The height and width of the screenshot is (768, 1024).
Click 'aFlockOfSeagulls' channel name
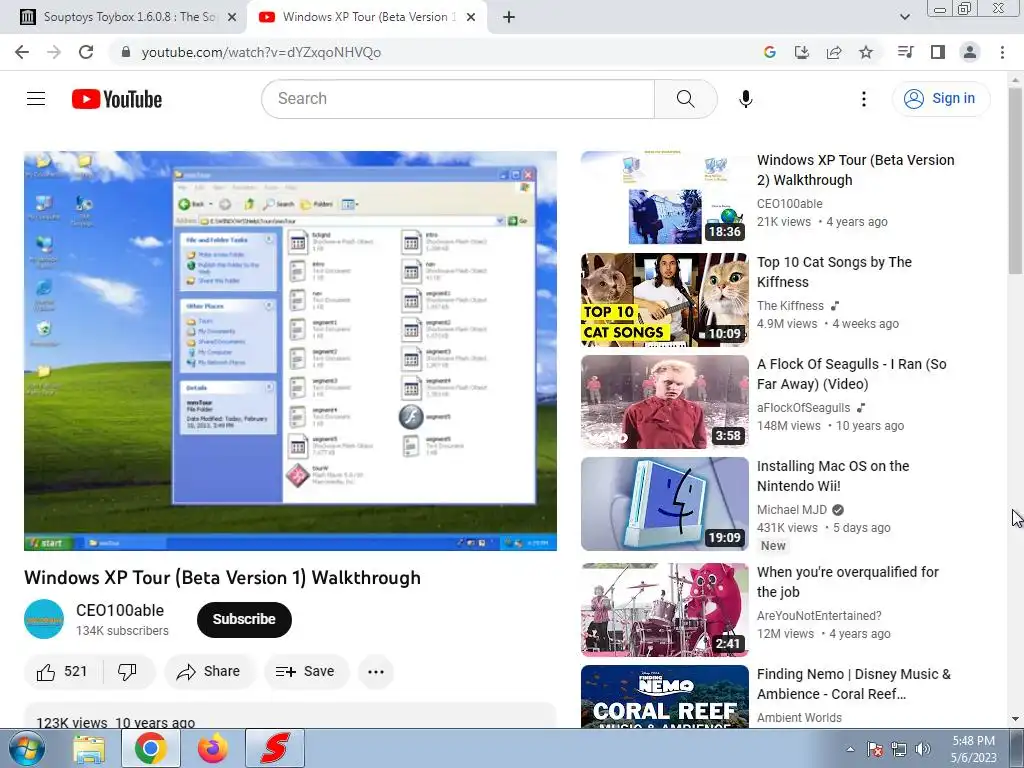click(x=803, y=408)
